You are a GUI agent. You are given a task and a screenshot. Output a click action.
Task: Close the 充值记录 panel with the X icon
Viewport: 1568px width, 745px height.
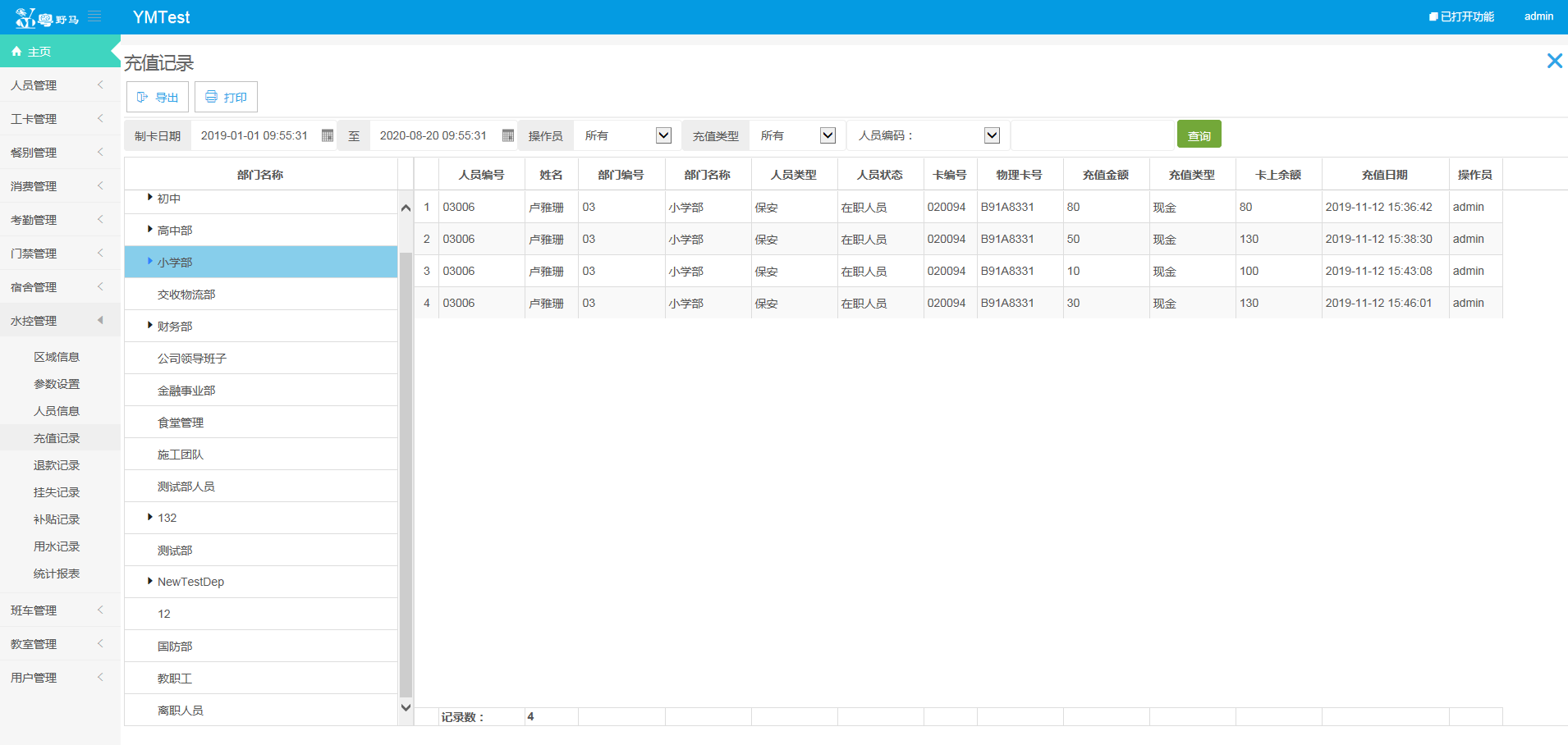click(x=1554, y=61)
